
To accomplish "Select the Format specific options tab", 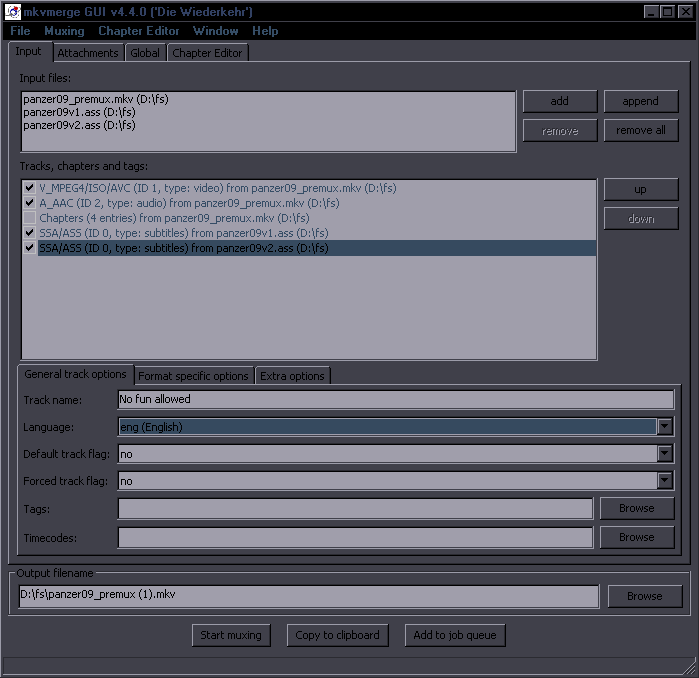I will tap(193, 376).
